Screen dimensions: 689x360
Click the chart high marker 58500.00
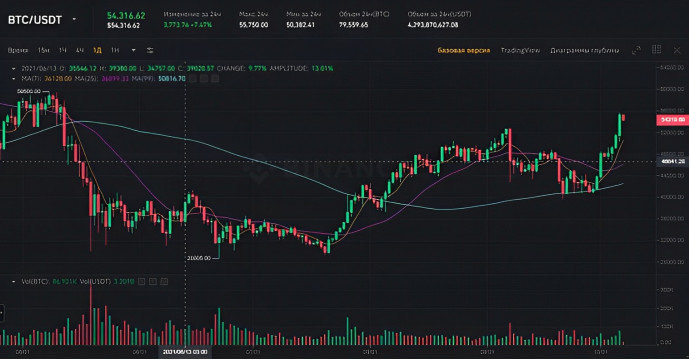point(29,91)
